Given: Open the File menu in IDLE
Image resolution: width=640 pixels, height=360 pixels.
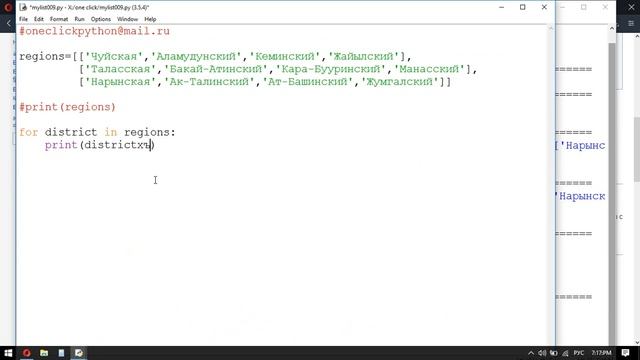Looking at the screenshot, I should pyautogui.click(x=23, y=19).
